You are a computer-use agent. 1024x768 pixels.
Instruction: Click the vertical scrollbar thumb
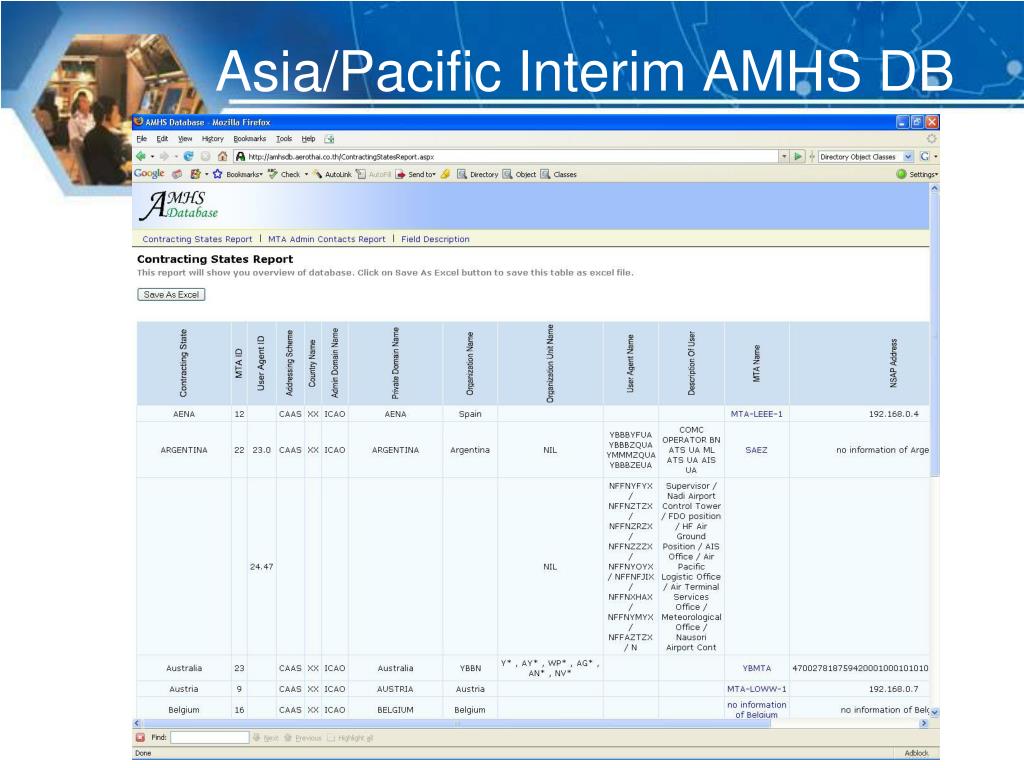point(935,336)
